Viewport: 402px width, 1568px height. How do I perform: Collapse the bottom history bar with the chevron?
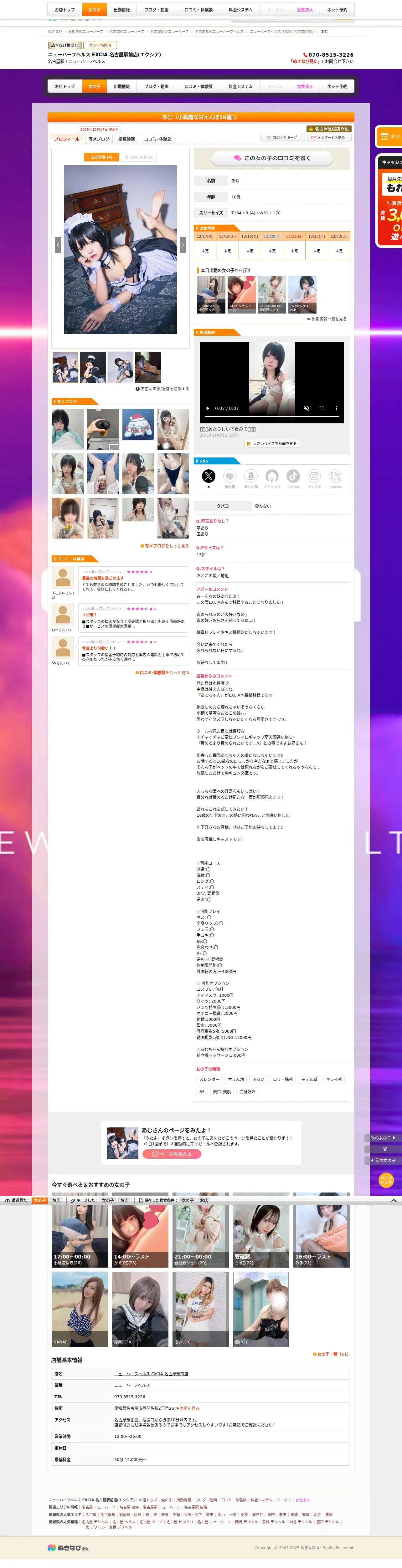coord(394,1200)
